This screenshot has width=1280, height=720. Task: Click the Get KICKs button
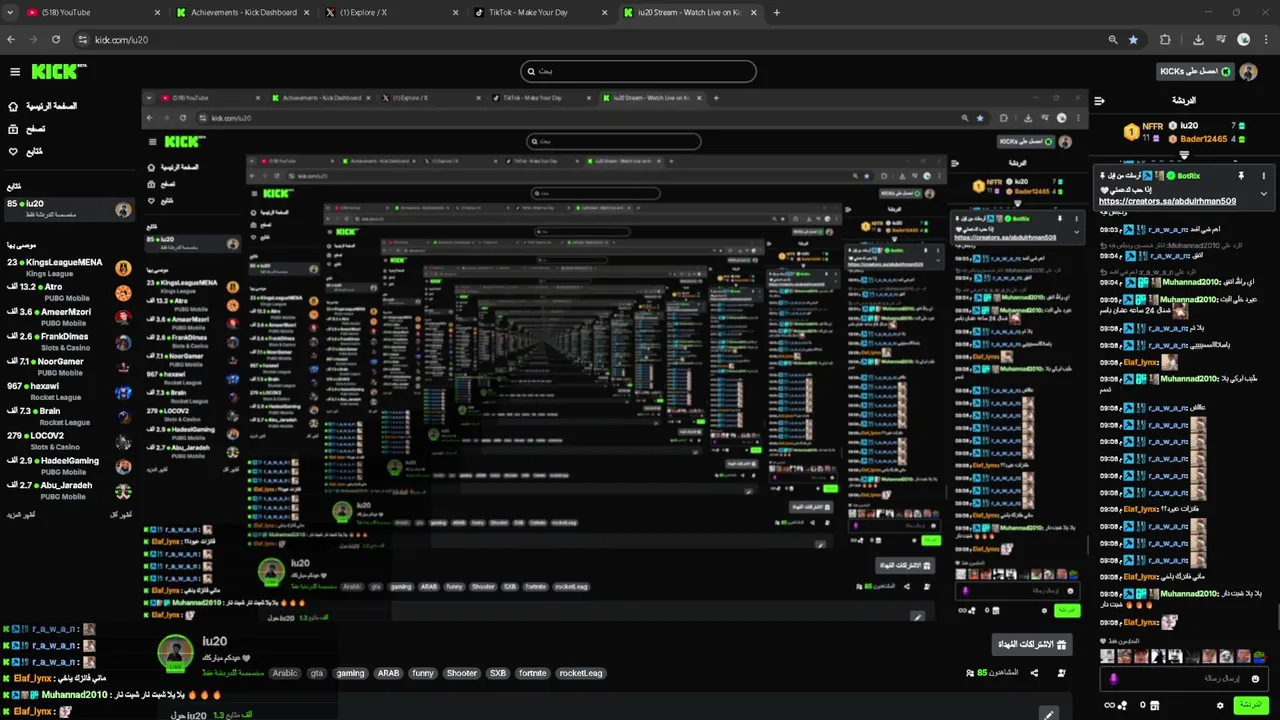coord(1195,72)
